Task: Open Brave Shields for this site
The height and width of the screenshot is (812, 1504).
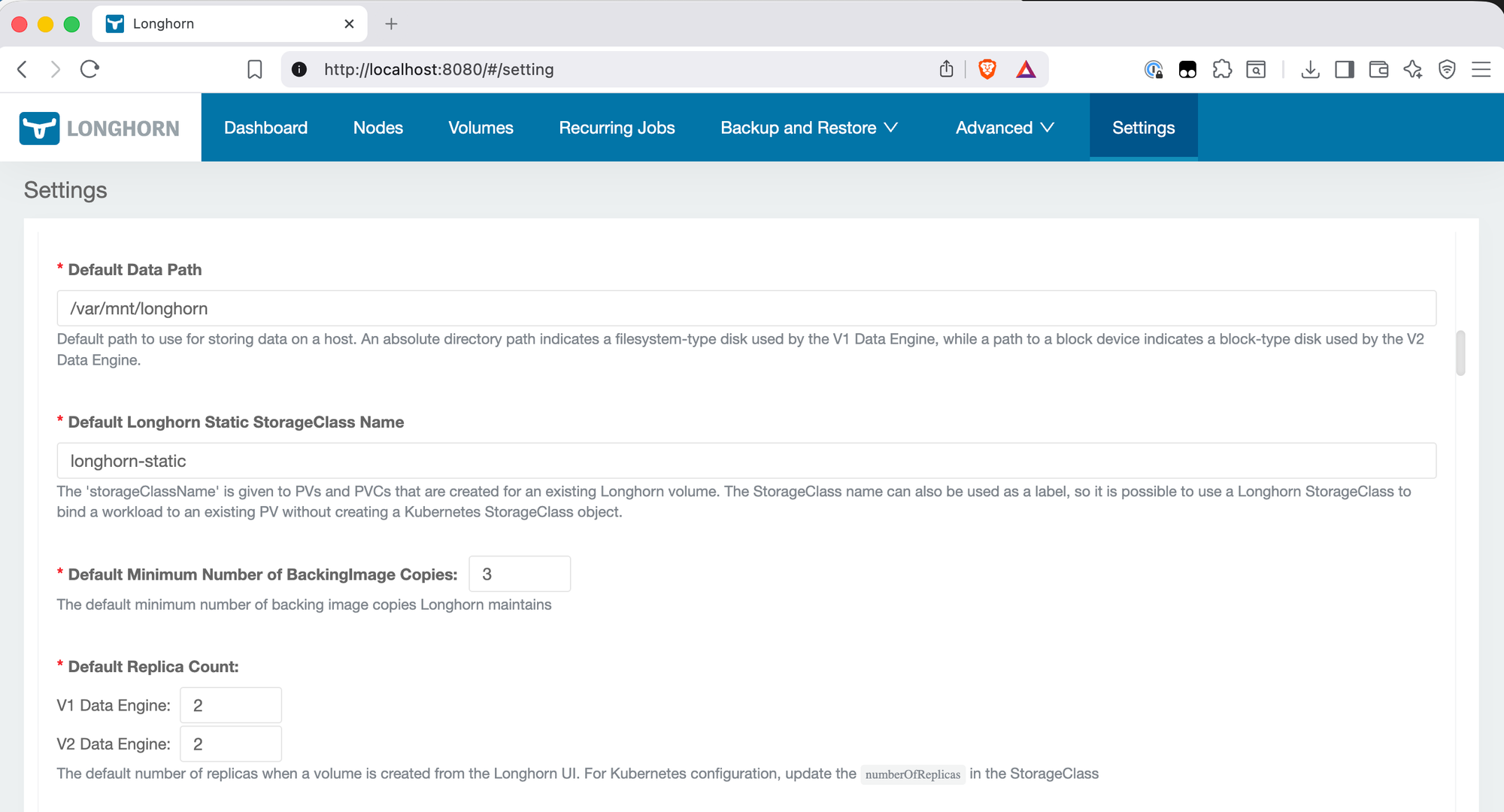Action: 986,68
